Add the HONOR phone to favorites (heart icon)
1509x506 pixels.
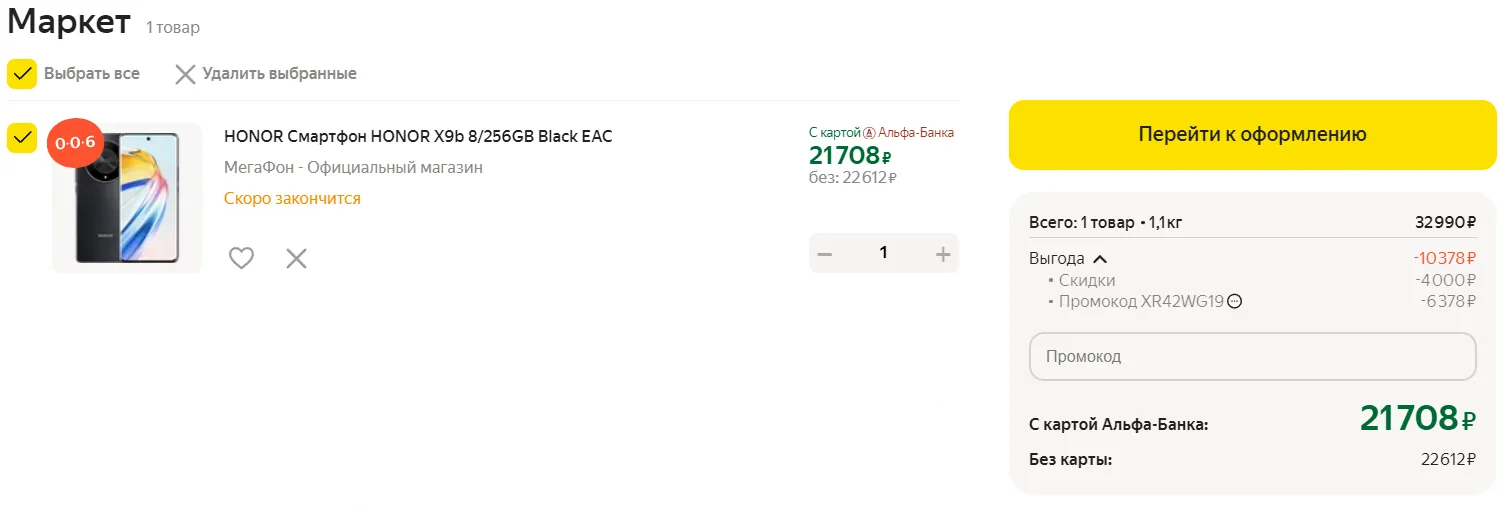pyautogui.click(x=241, y=258)
